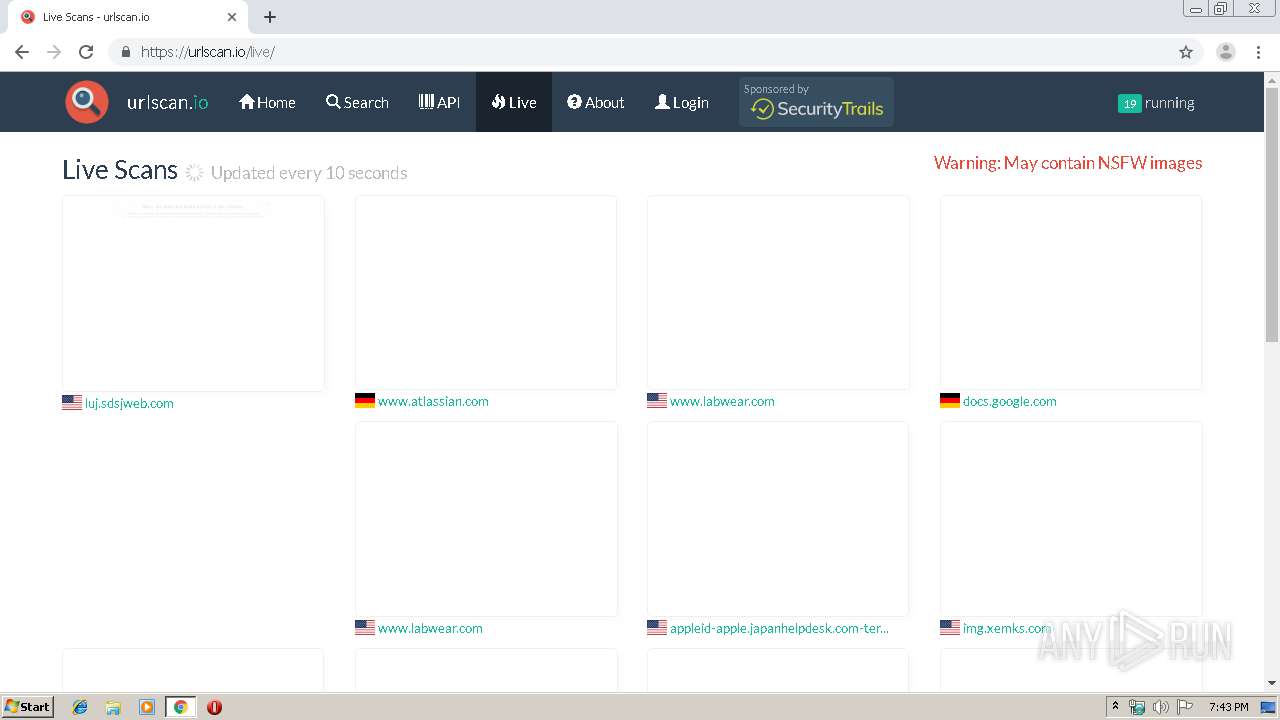Click browser Back arrow
Screen dimensions: 1280x720
[x=22, y=52]
